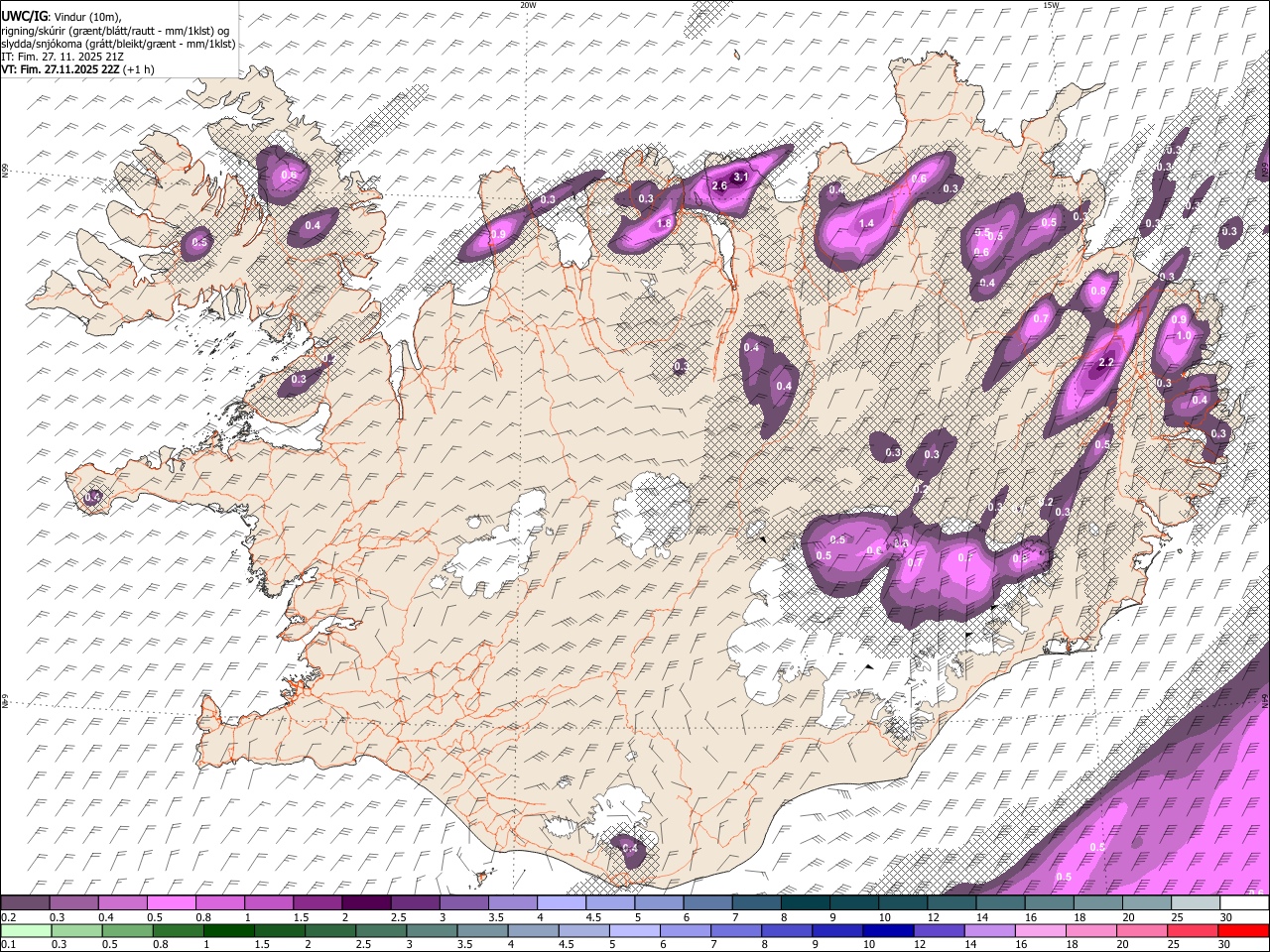Click the VT: Fim. 27.11.2025 22Z (+1 h) line
This screenshot has width=1270, height=952.
[77, 69]
